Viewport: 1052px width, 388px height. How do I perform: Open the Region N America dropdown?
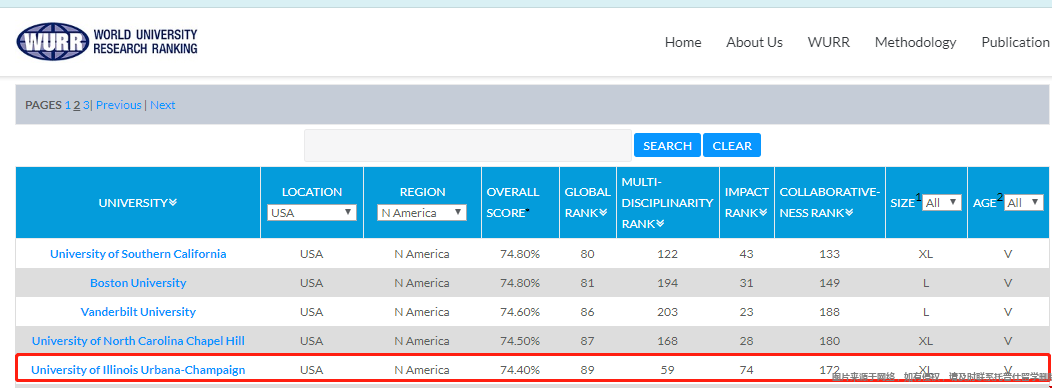421,213
